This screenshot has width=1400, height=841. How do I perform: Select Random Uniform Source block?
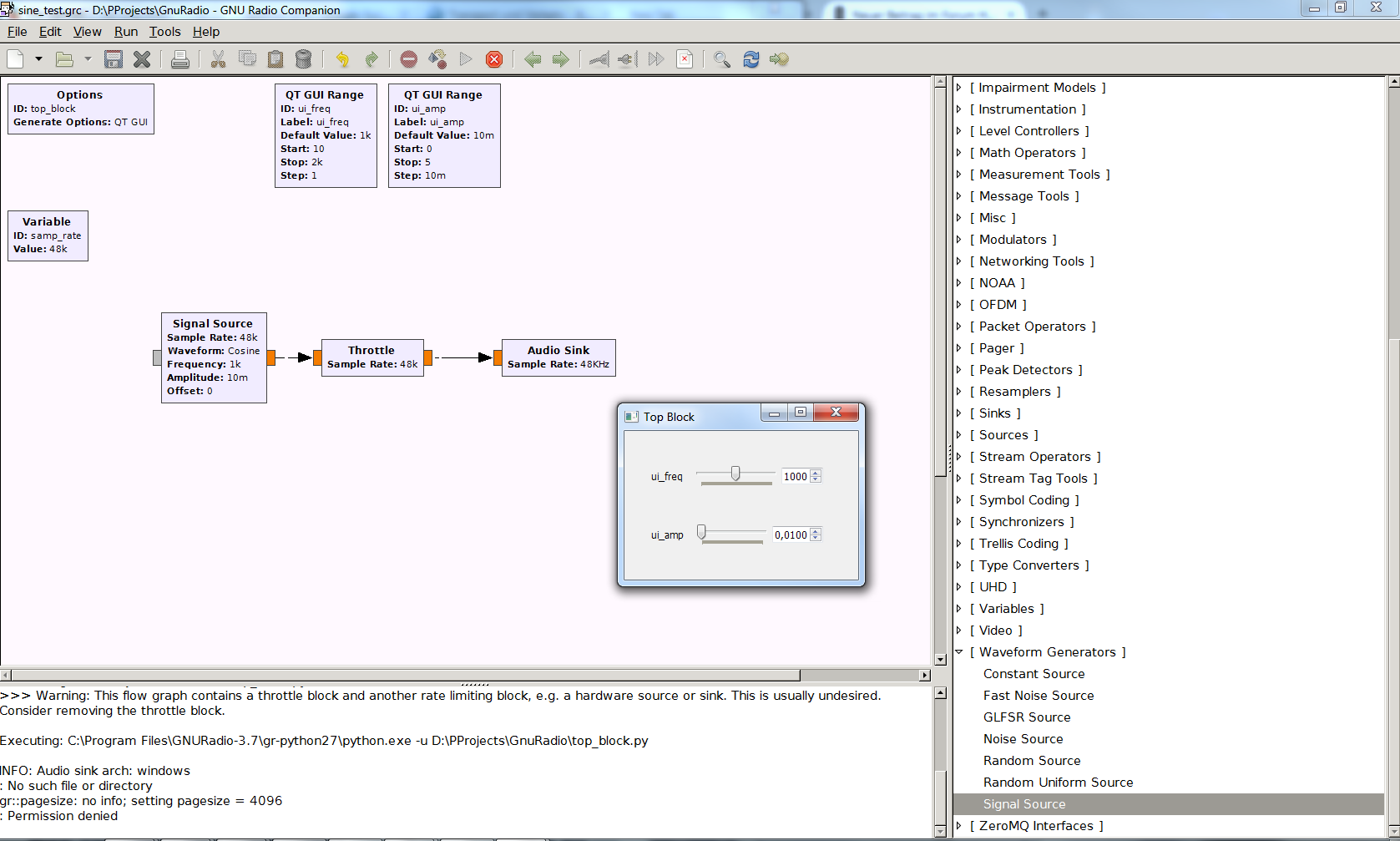coord(1058,783)
